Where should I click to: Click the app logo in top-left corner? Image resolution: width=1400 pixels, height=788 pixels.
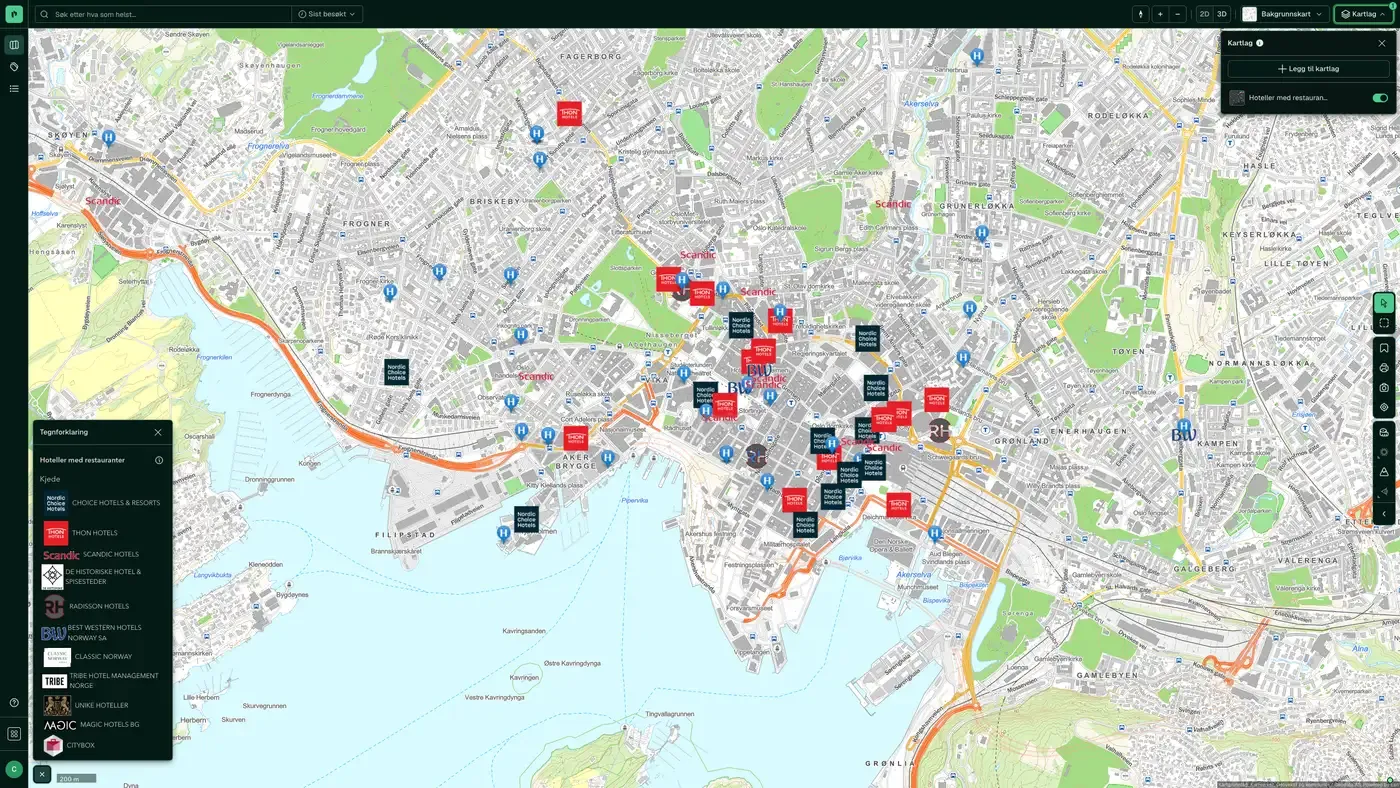14,14
